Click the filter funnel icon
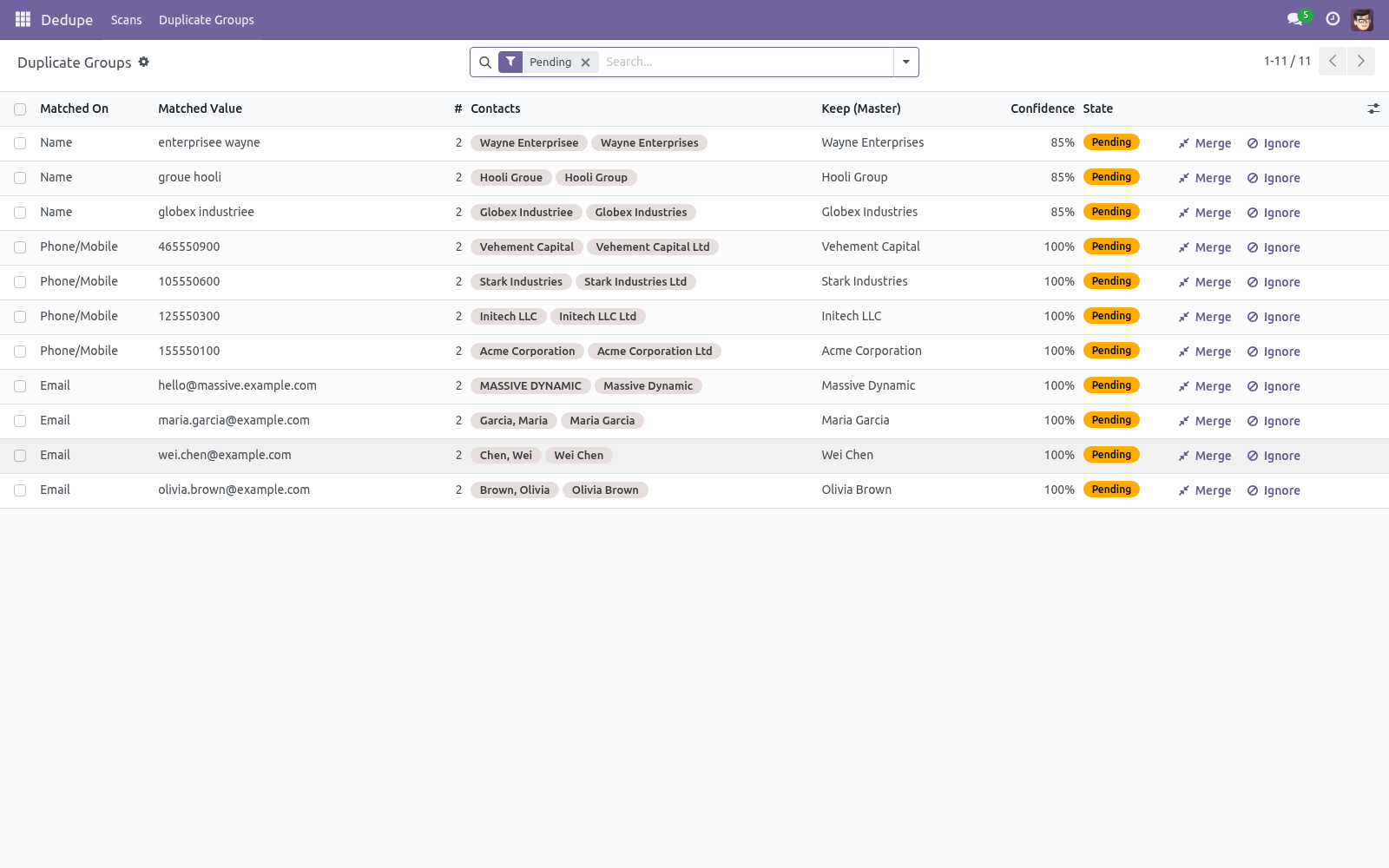 (x=510, y=62)
